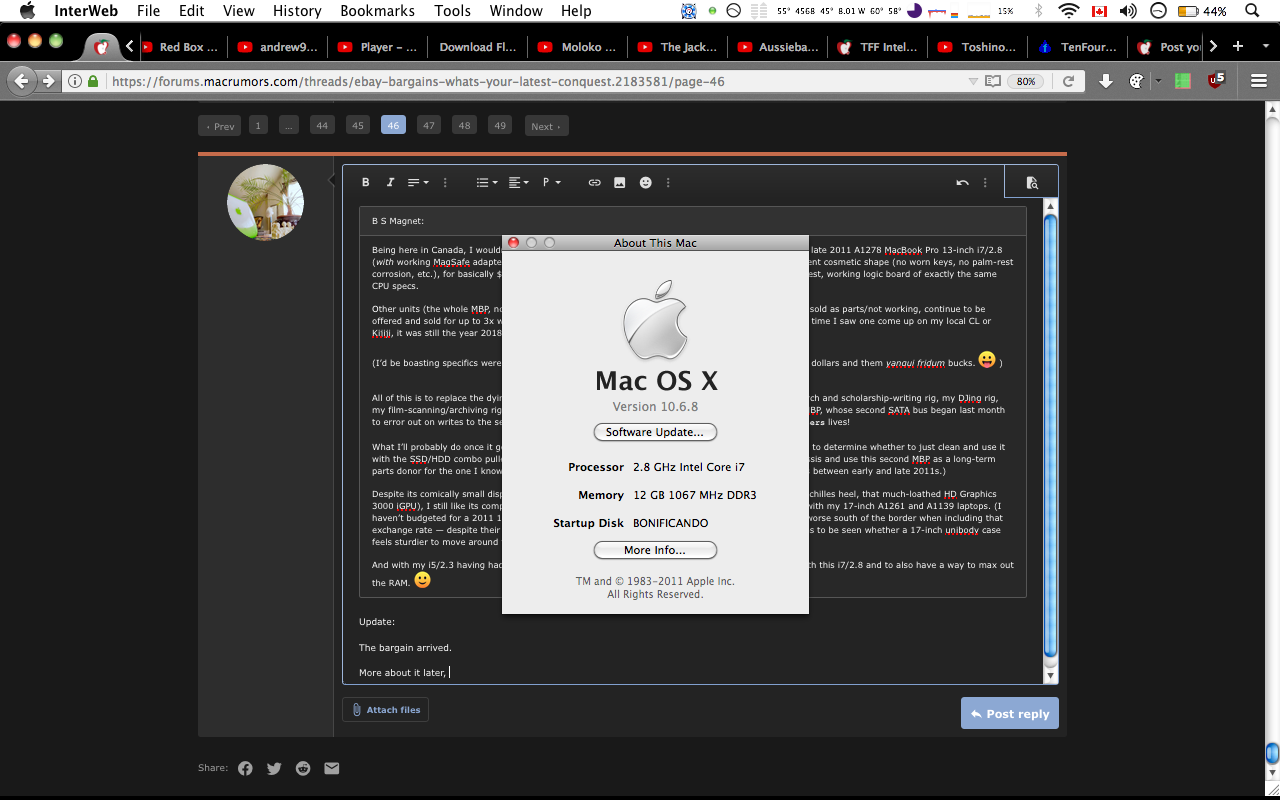Share thread via the Reddit icon
1280x800 pixels.
click(x=303, y=768)
